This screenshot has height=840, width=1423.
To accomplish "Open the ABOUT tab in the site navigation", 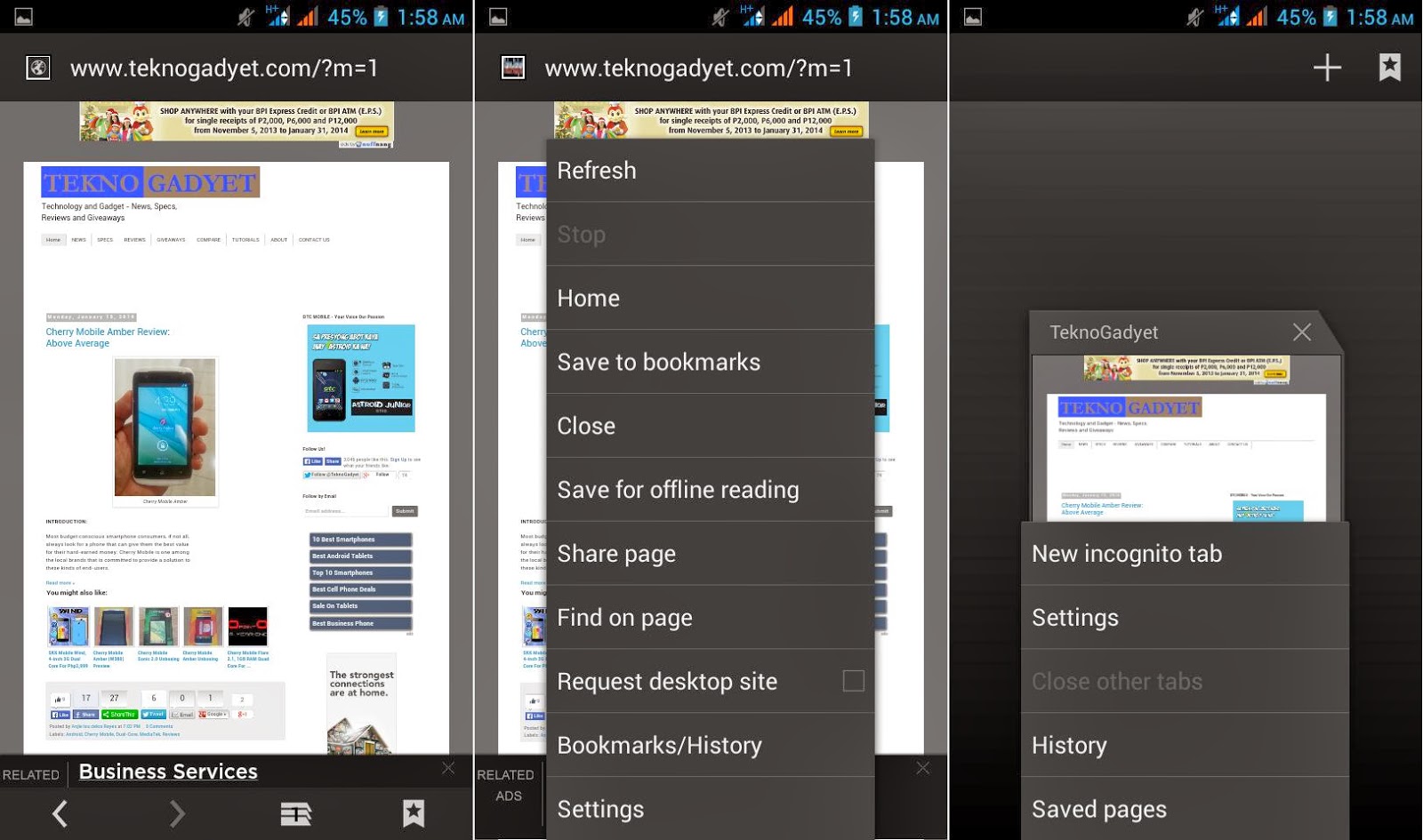I will pos(279,240).
